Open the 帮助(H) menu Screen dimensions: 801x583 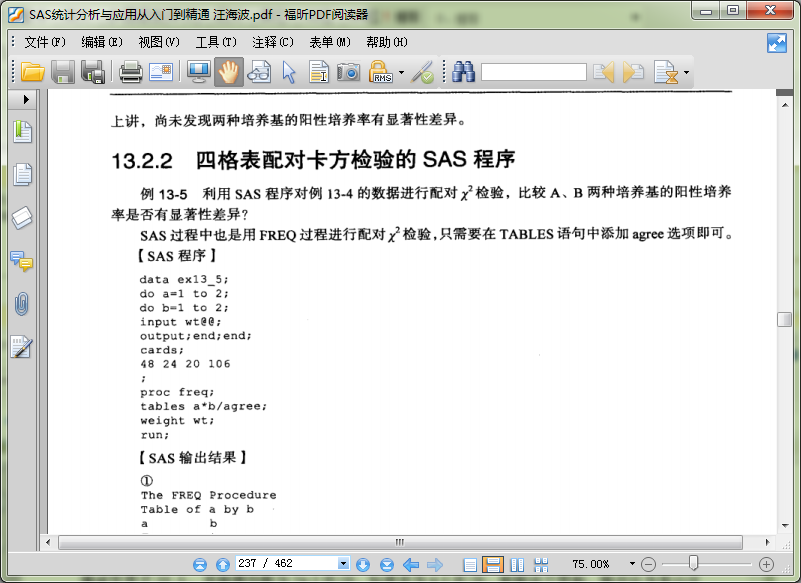[x=387, y=42]
